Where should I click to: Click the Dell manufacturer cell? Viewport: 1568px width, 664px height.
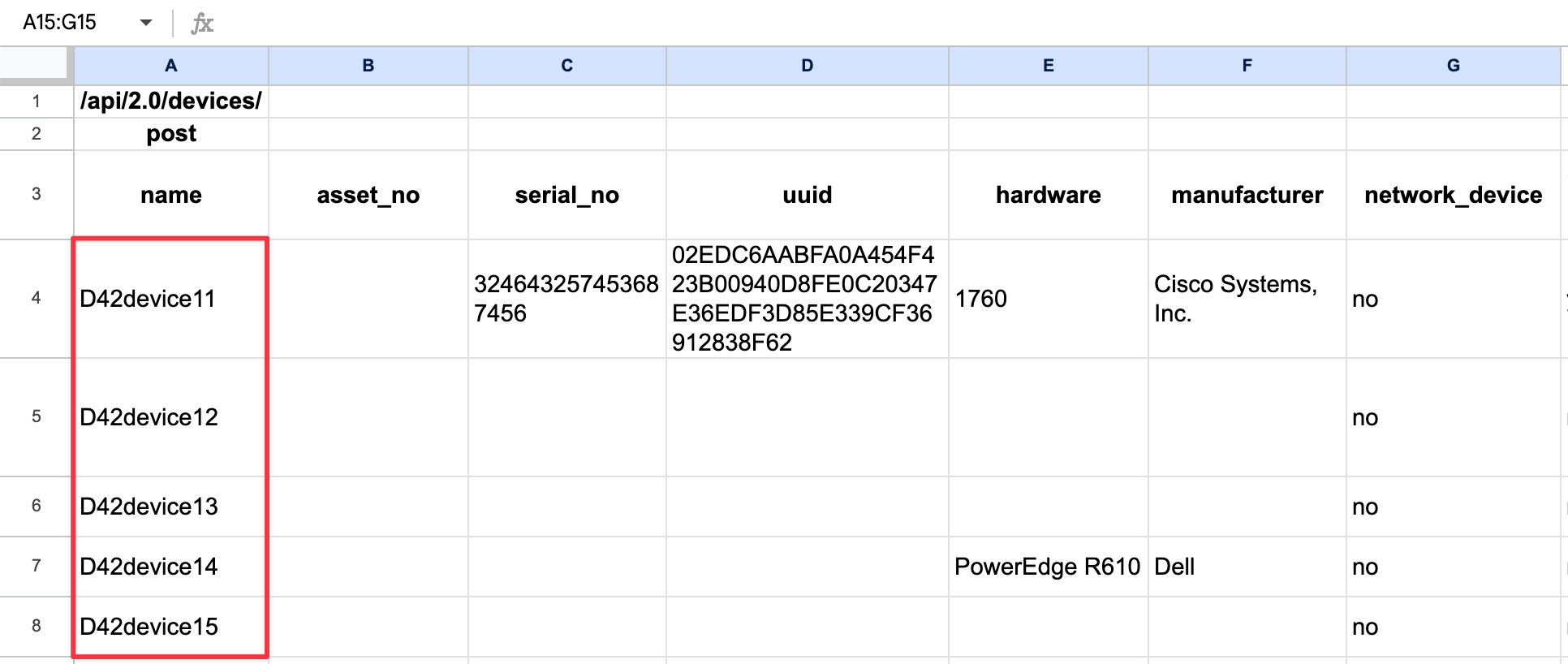tap(1246, 567)
